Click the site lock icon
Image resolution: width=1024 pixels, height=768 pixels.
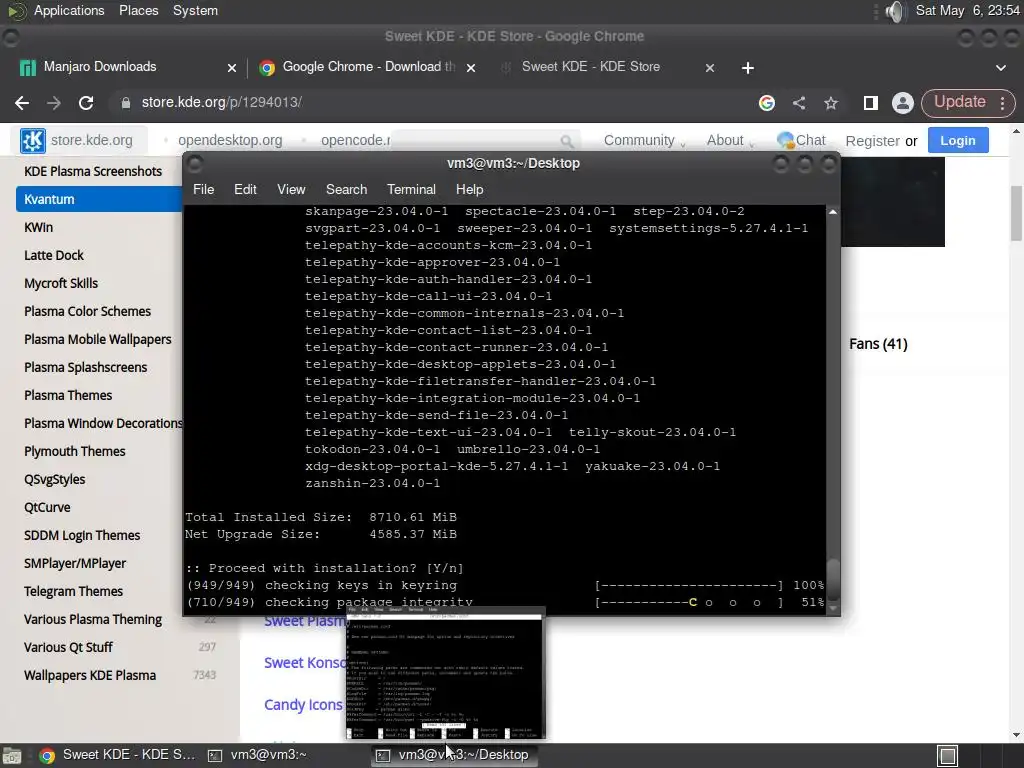pos(126,103)
